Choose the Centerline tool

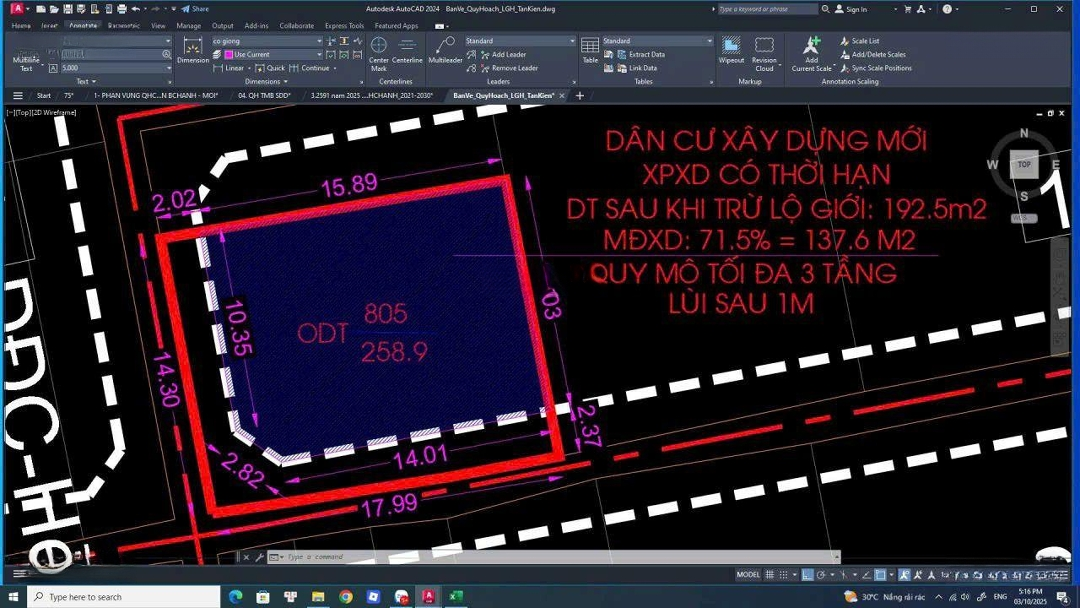pyautogui.click(x=407, y=50)
